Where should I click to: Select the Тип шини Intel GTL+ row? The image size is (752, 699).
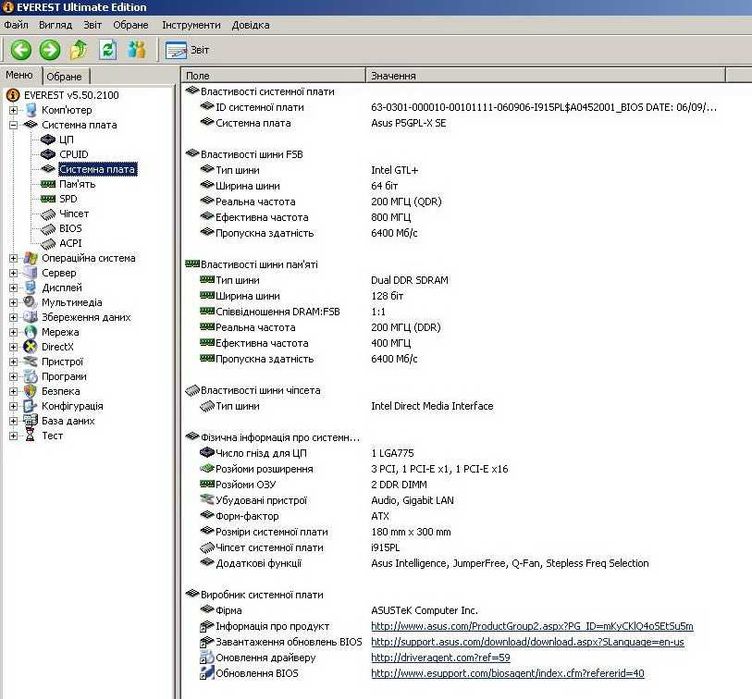coord(453,170)
